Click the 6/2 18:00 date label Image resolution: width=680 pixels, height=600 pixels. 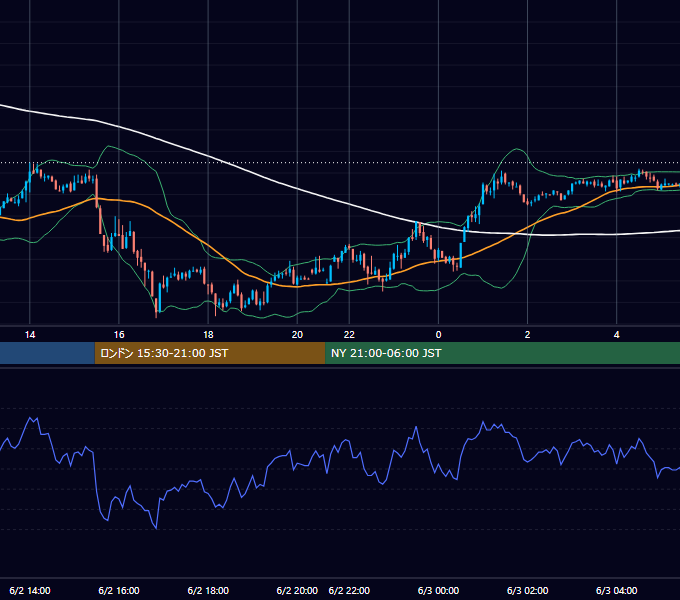pyautogui.click(x=208, y=590)
